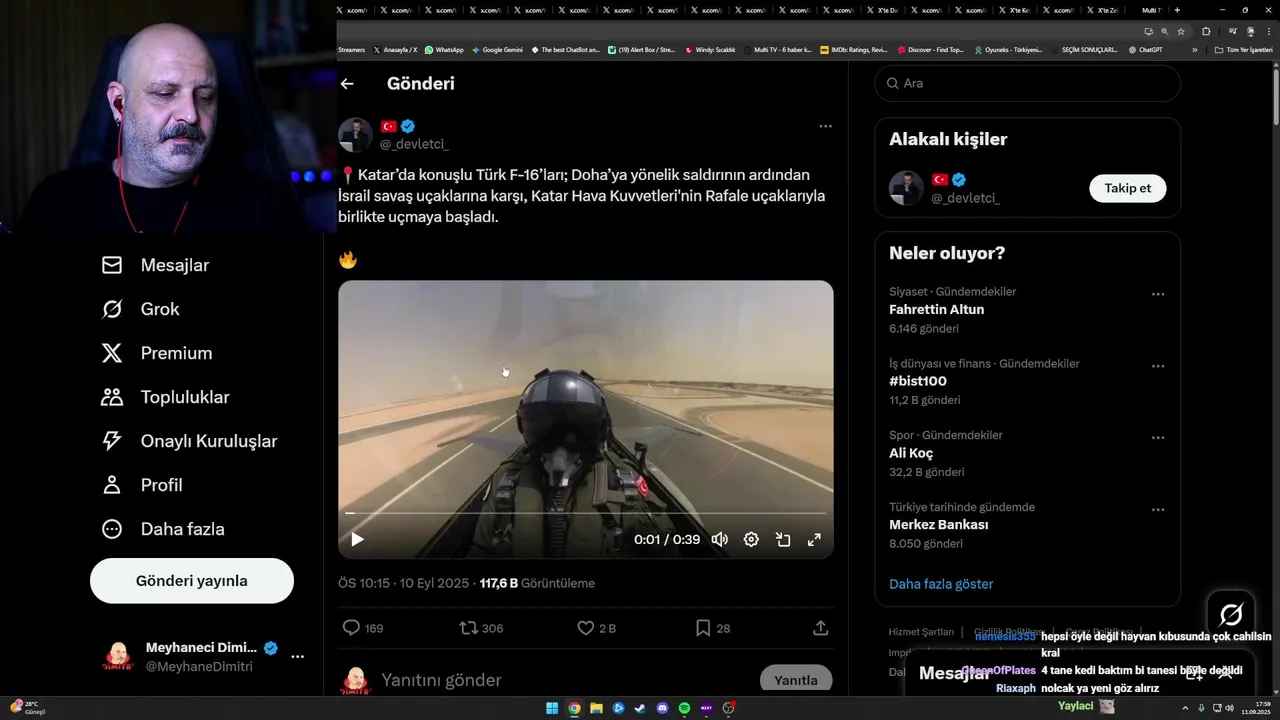Open options for Merkez Bankası trend
Viewport: 1280px width, 720px height.
[x=1158, y=510]
